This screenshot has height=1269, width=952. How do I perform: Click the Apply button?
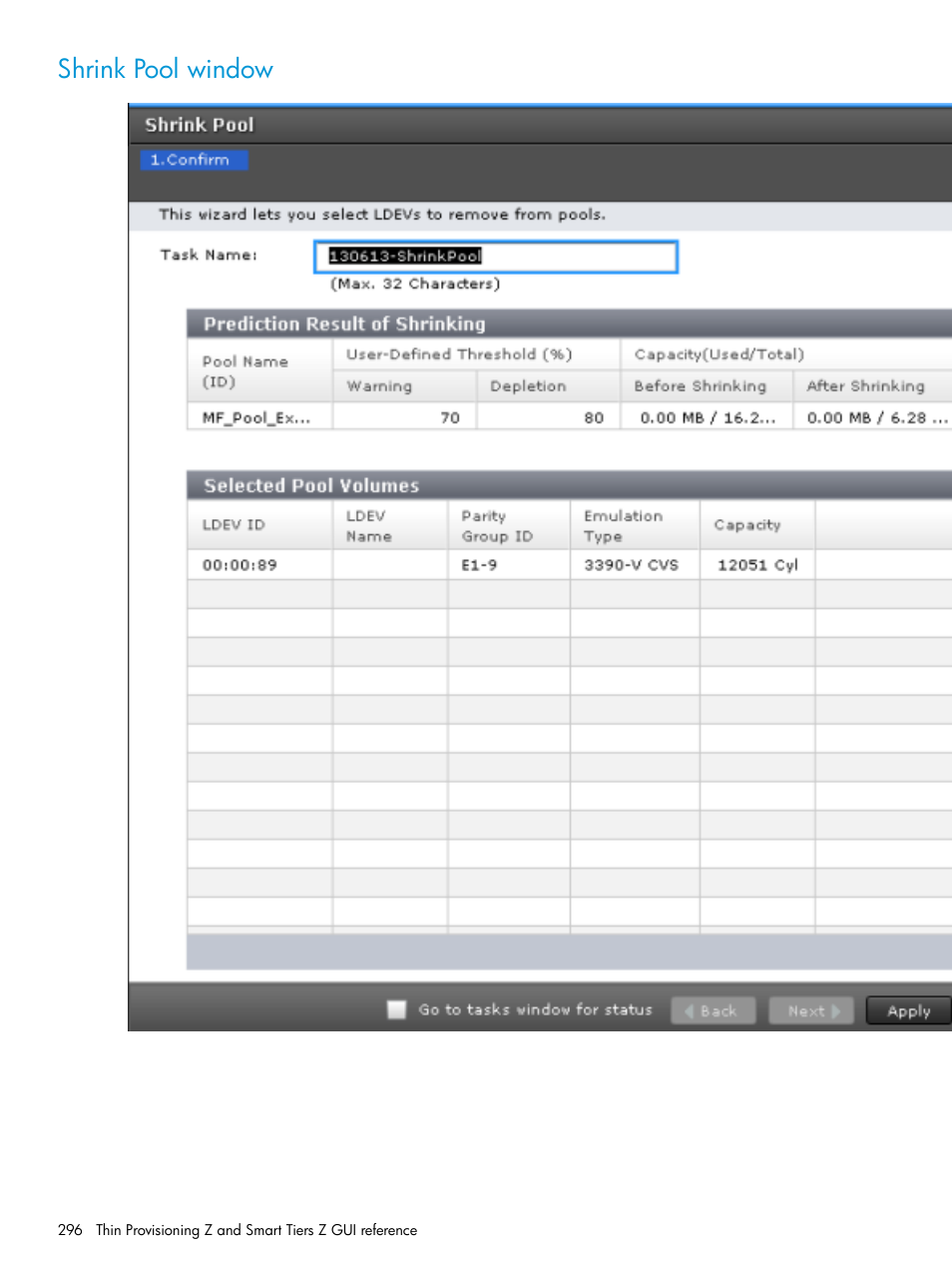coord(908,1010)
